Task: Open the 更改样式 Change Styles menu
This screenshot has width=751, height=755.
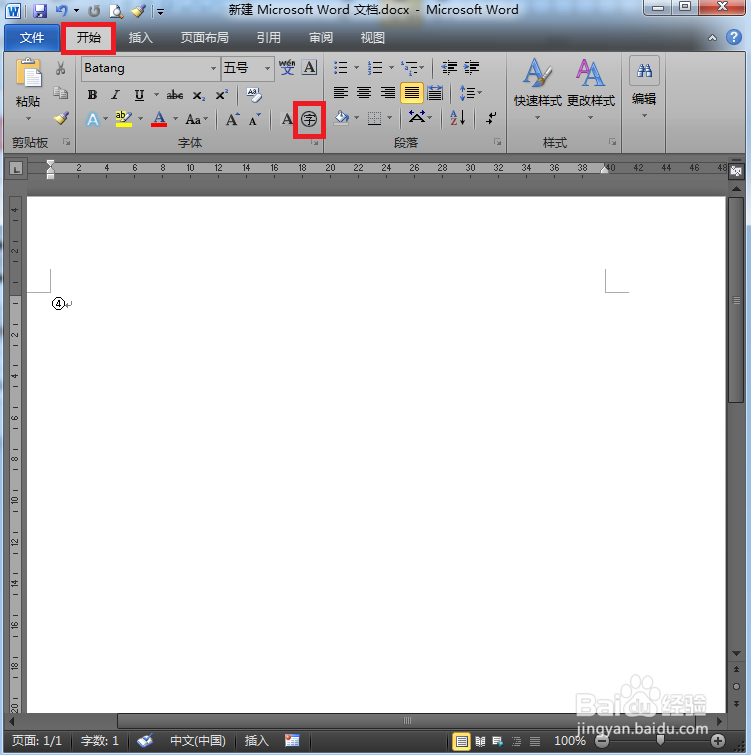Action: [591, 89]
